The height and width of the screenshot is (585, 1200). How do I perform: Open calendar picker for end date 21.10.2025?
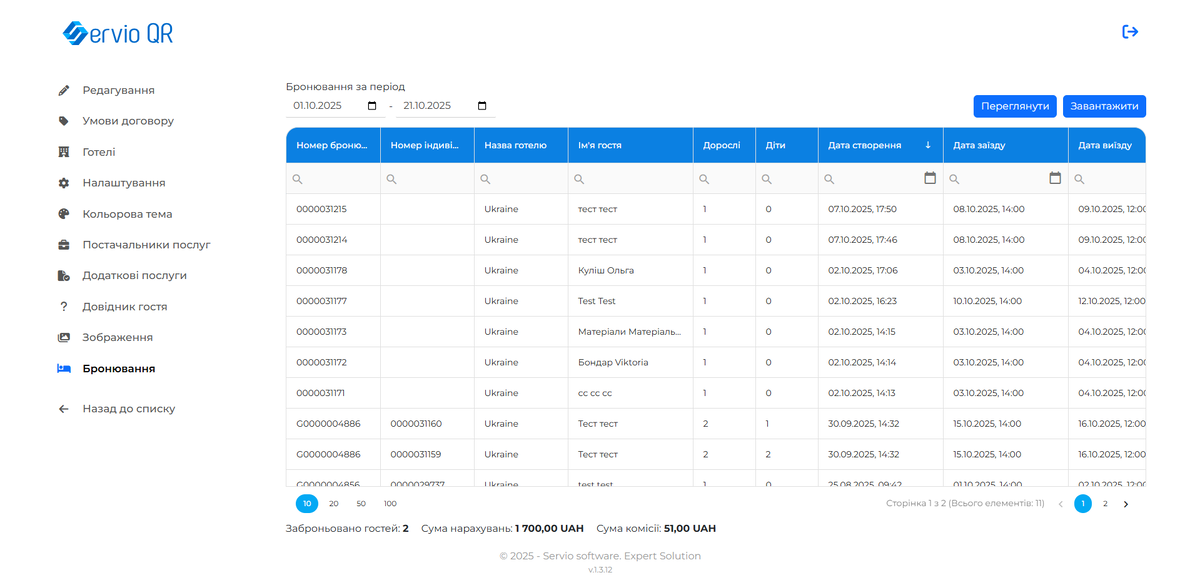pyautogui.click(x=482, y=106)
